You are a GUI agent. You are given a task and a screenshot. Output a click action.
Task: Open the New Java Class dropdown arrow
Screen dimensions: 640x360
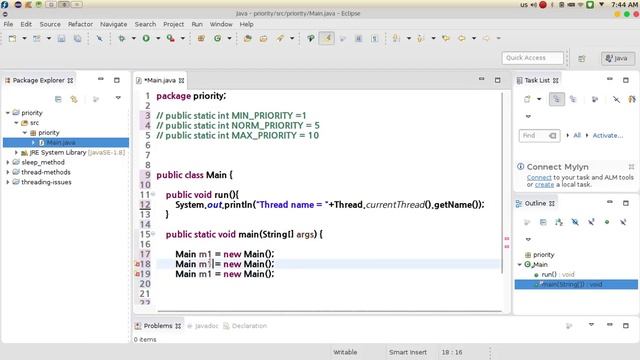pyautogui.click(x=229, y=38)
